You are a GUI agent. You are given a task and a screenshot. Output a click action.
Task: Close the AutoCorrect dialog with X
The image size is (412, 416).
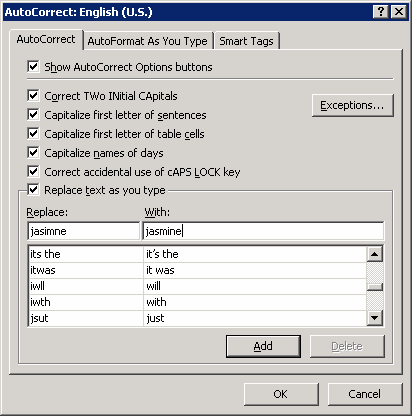399,12
